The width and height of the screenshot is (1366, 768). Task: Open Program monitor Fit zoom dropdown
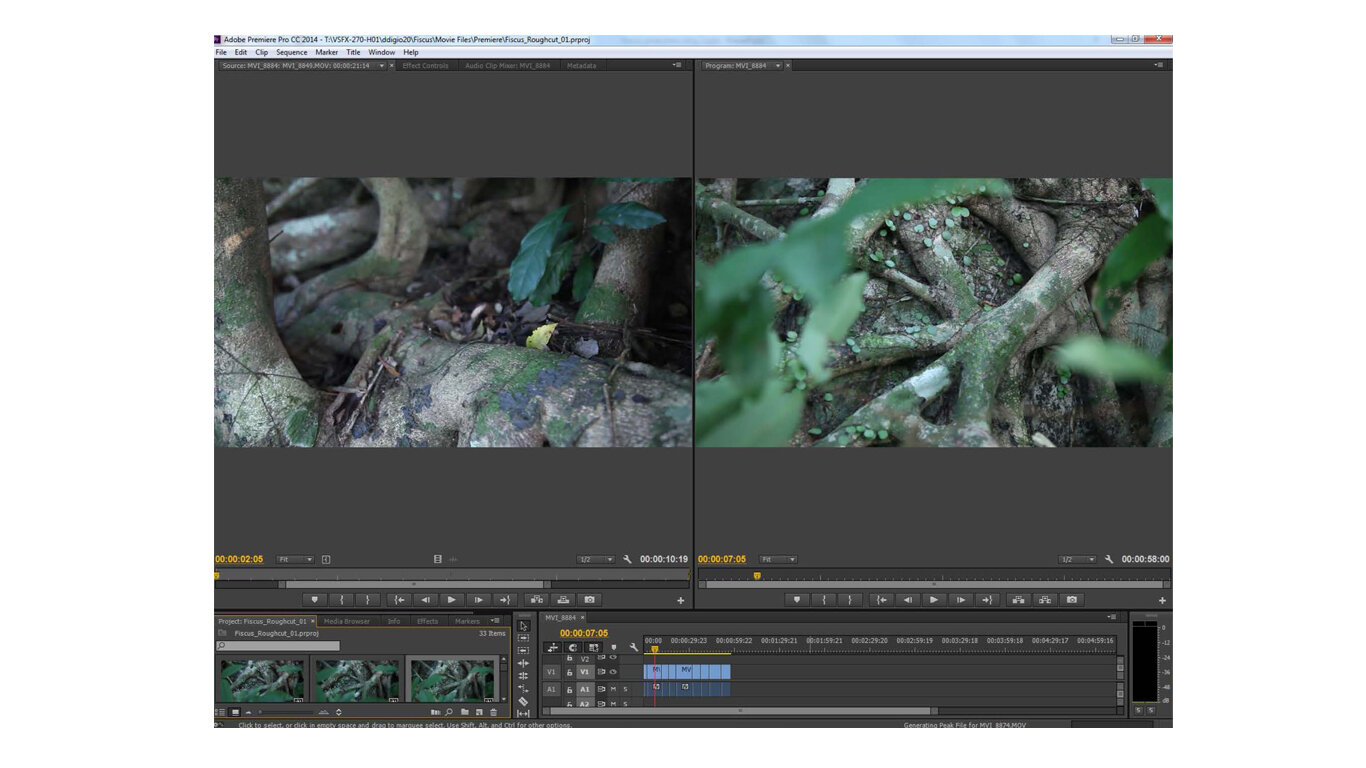point(778,560)
